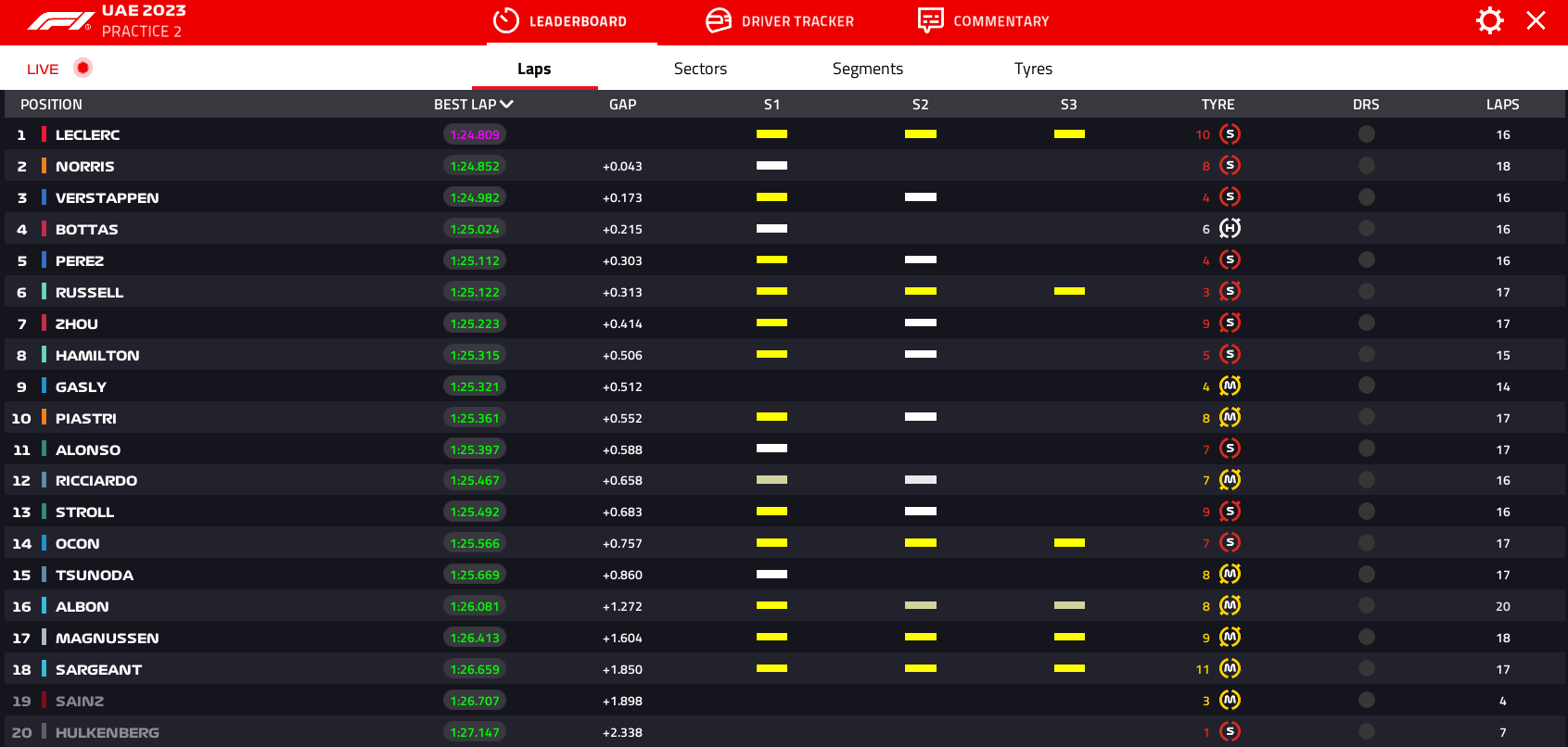Click Piastri's +0.552 gap value
The height and width of the screenshot is (747, 1568).
point(622,419)
